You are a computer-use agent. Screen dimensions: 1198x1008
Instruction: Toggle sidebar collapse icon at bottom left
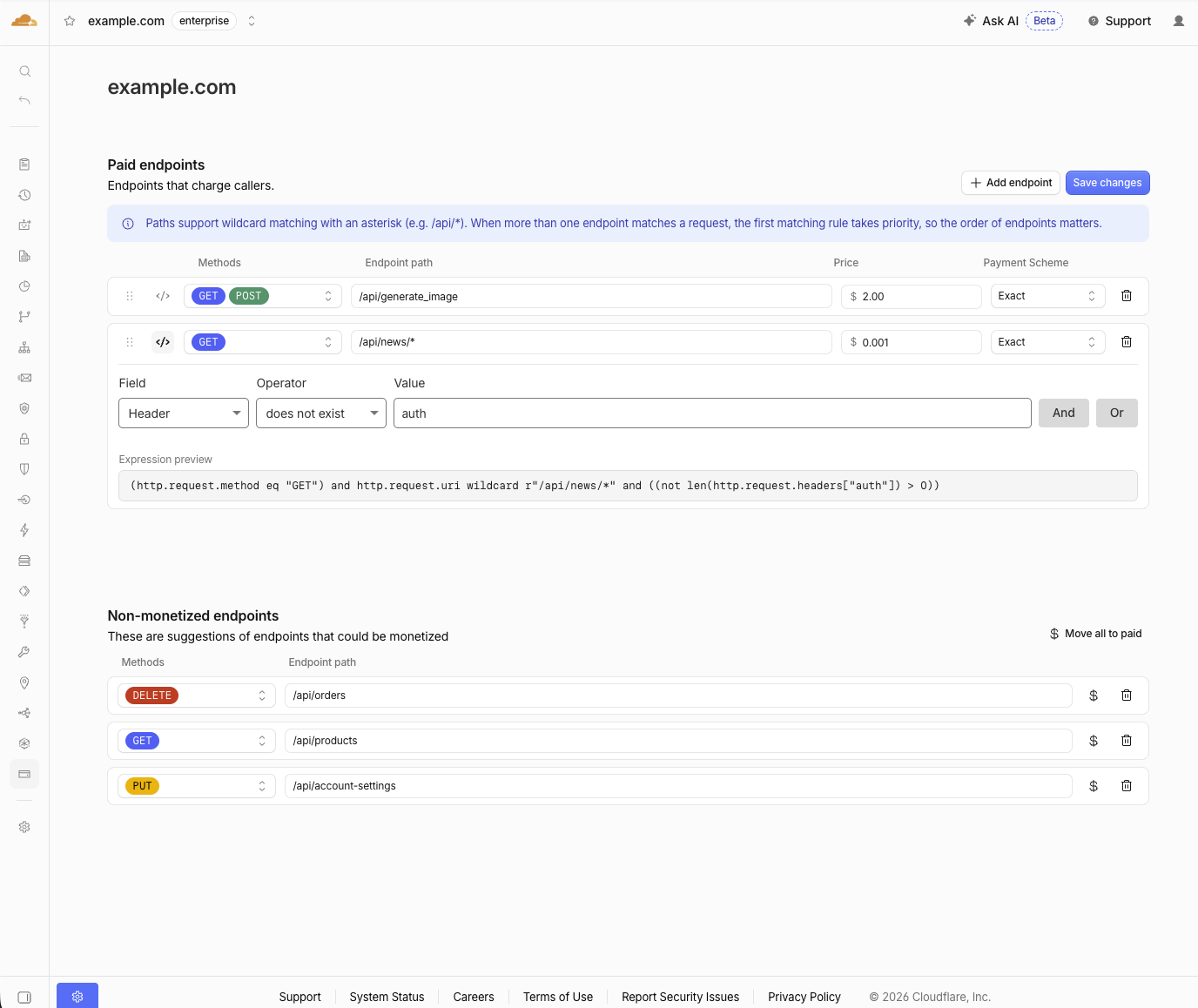click(x=24, y=998)
